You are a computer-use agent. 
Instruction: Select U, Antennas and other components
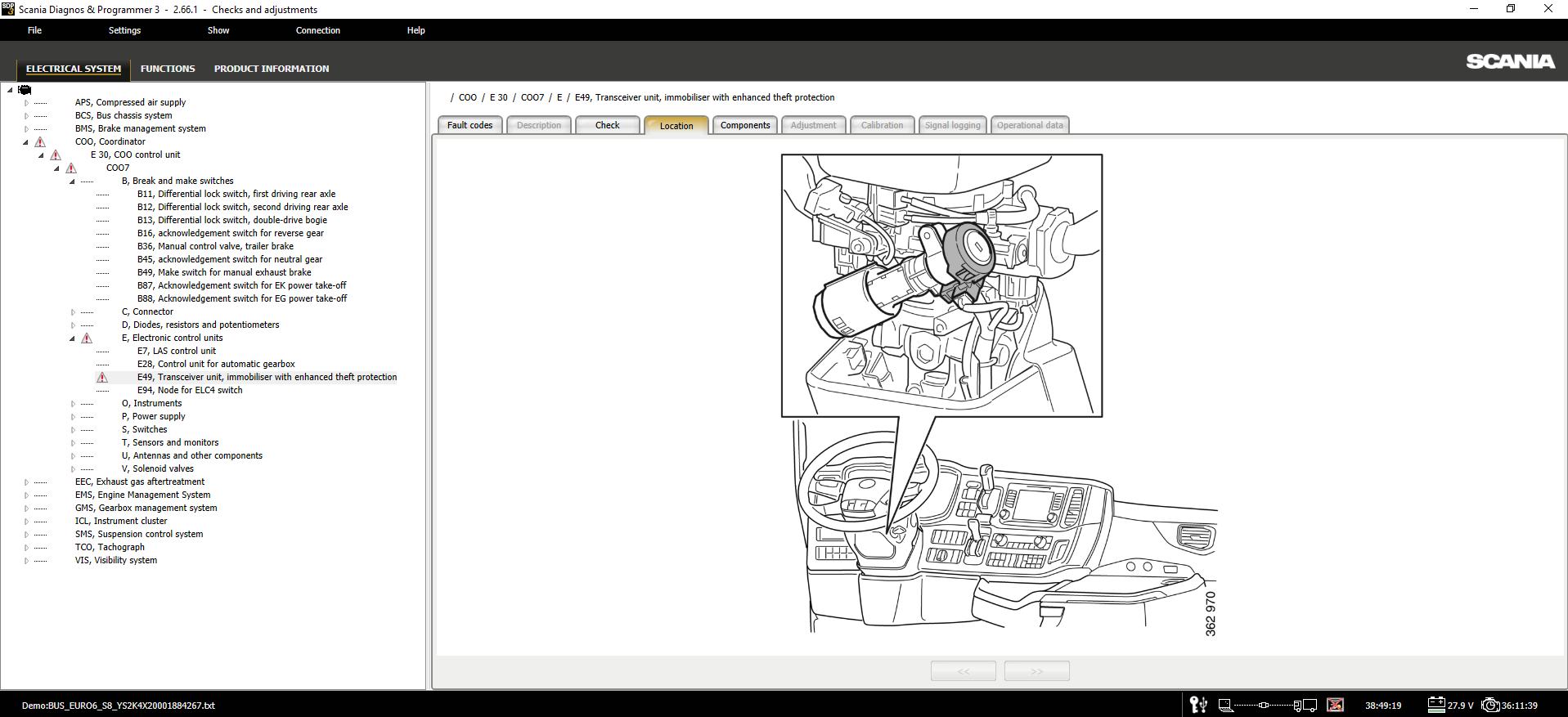click(192, 455)
